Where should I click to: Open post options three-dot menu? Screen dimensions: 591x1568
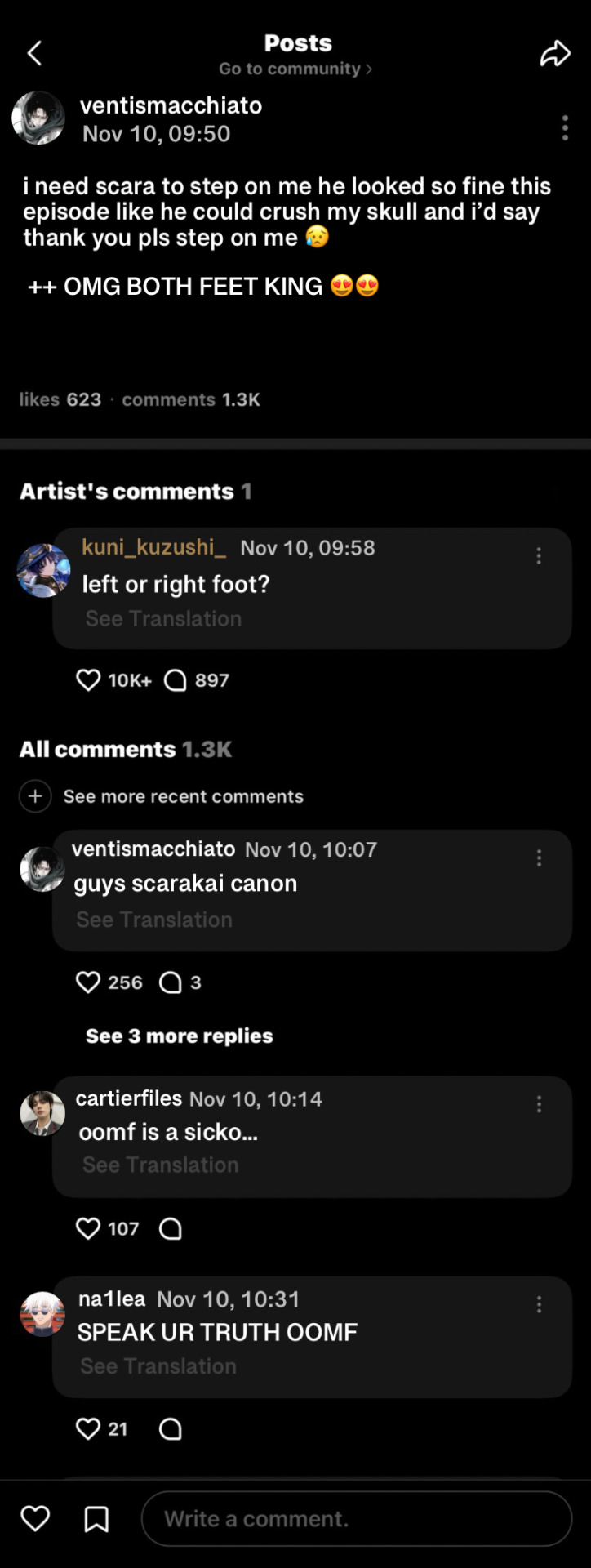[x=565, y=128]
